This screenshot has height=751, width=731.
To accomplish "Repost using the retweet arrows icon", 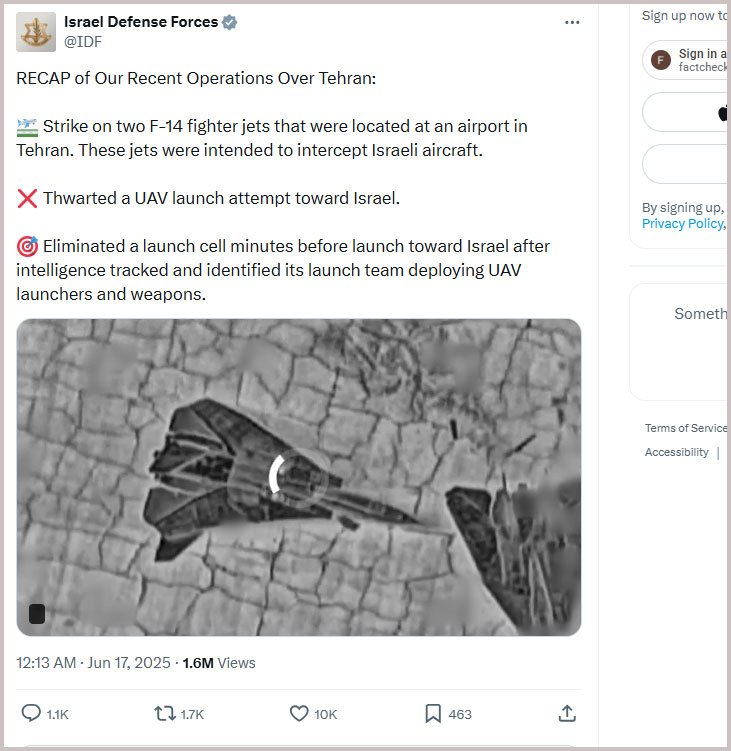I will pos(165,713).
